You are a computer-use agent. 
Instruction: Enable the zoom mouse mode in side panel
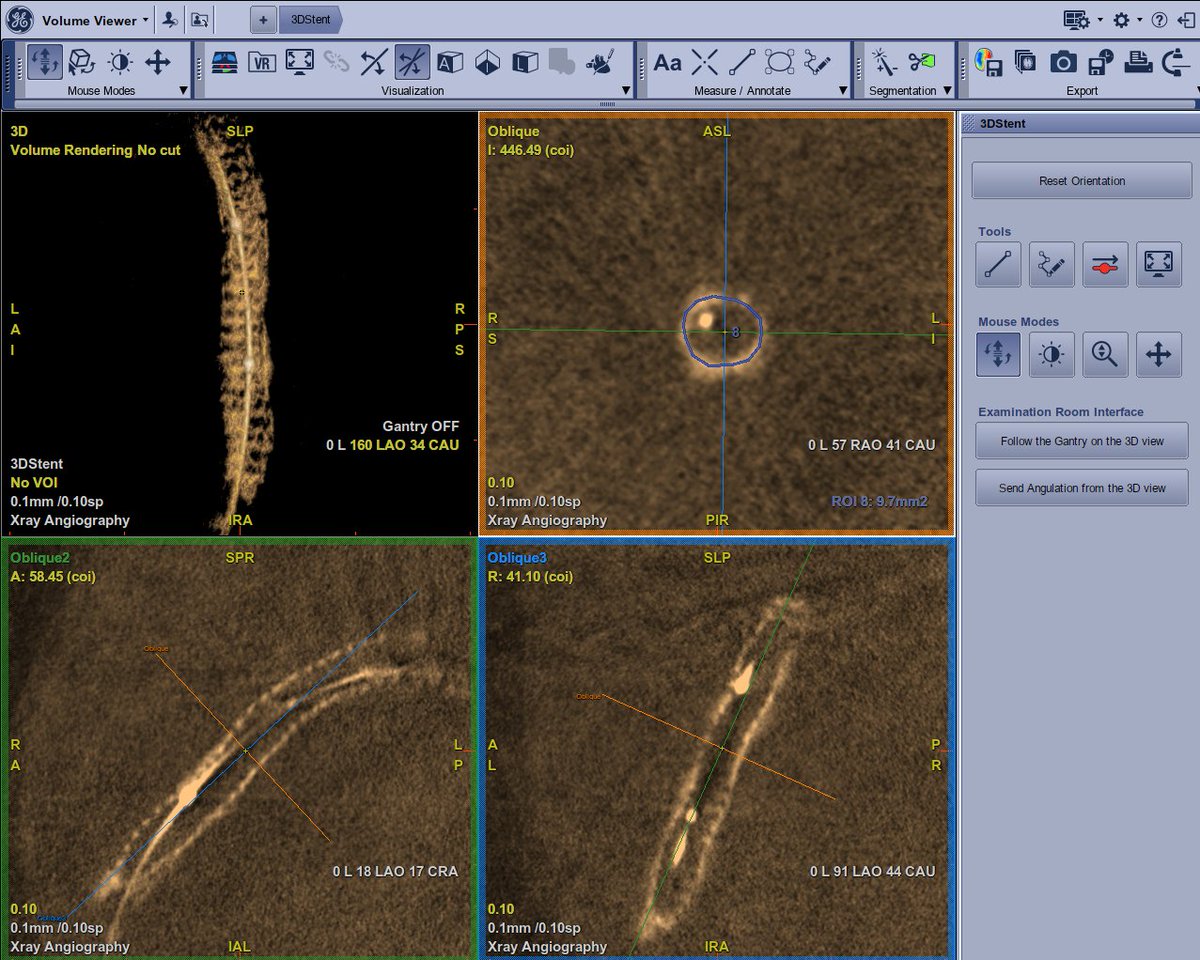(1105, 354)
